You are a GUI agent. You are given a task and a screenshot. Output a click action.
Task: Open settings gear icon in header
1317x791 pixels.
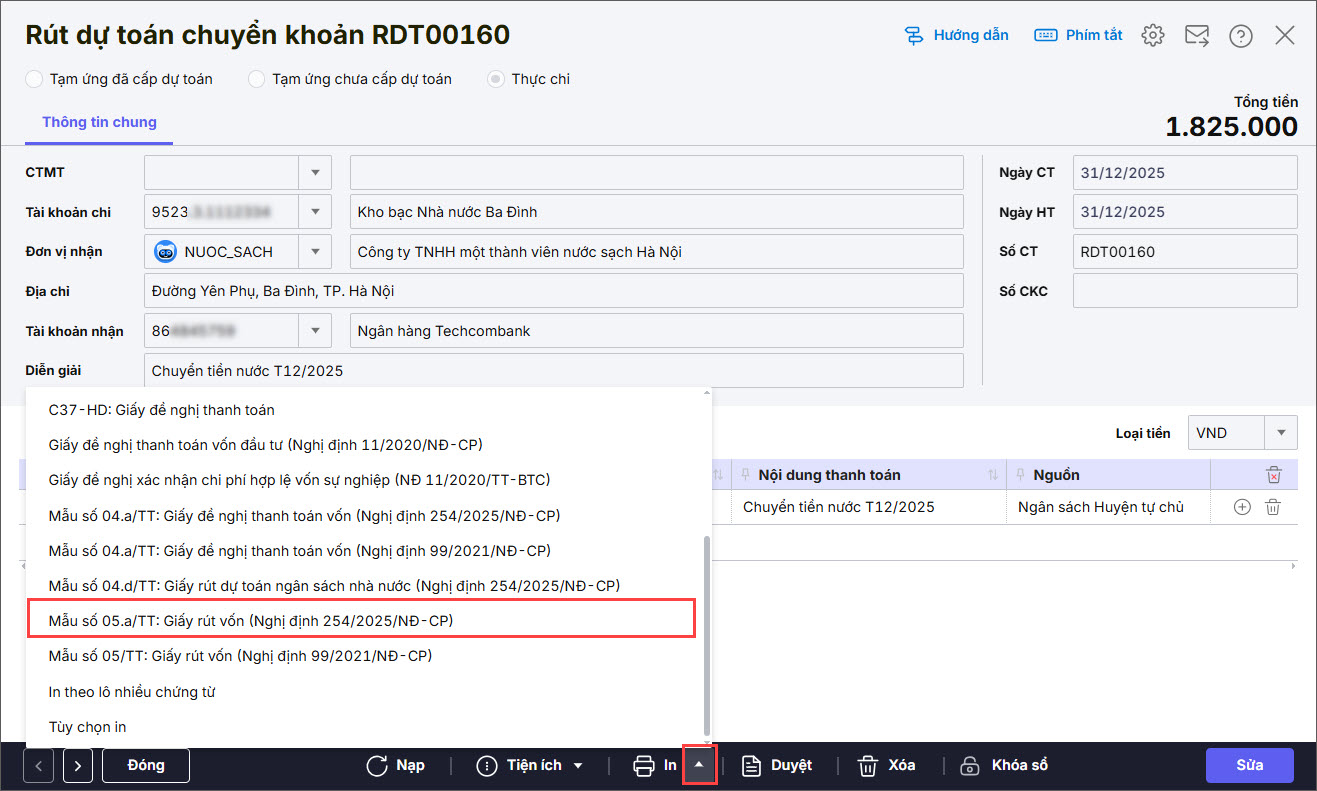coord(1153,35)
